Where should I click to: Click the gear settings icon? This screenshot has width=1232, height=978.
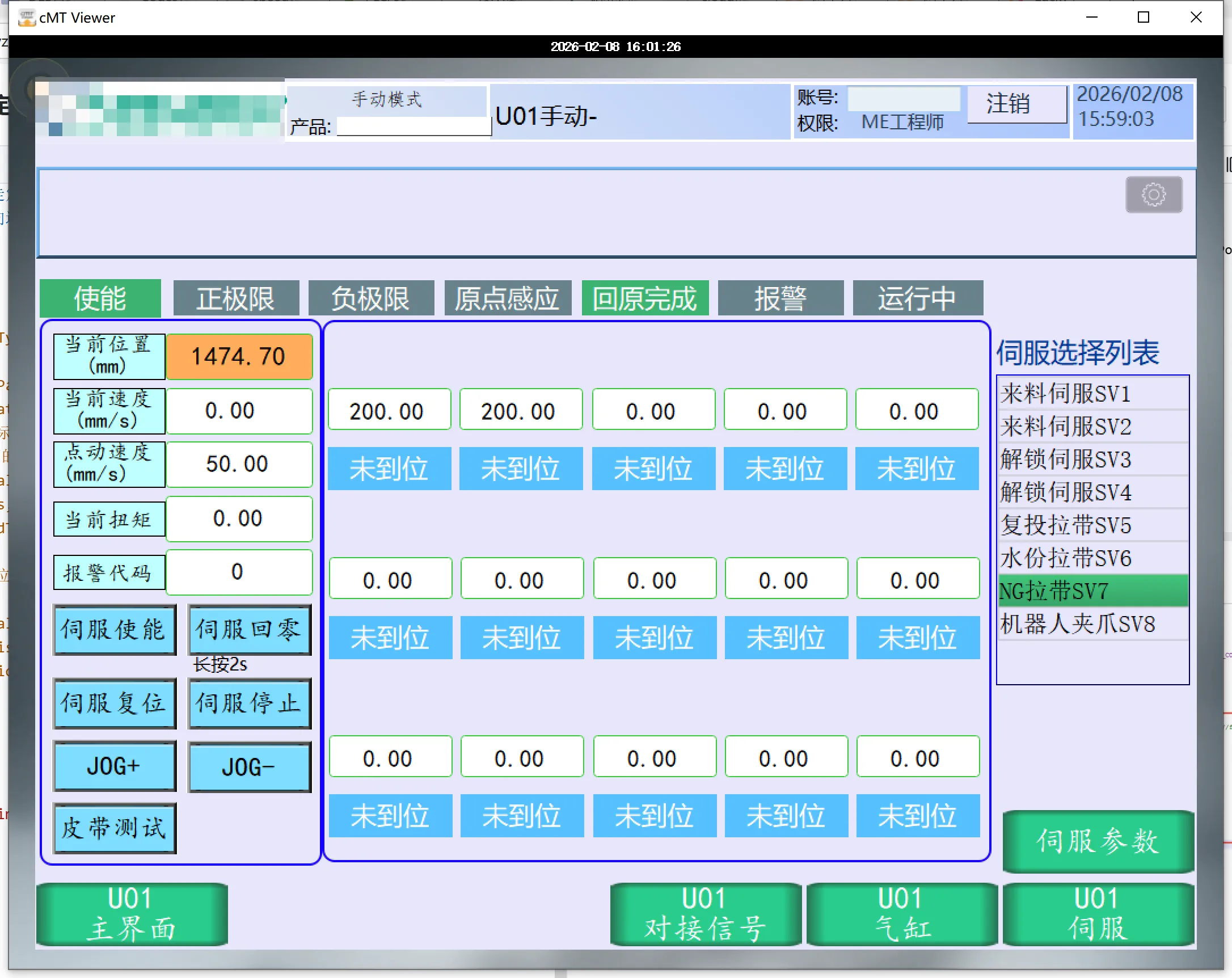pyautogui.click(x=1153, y=195)
